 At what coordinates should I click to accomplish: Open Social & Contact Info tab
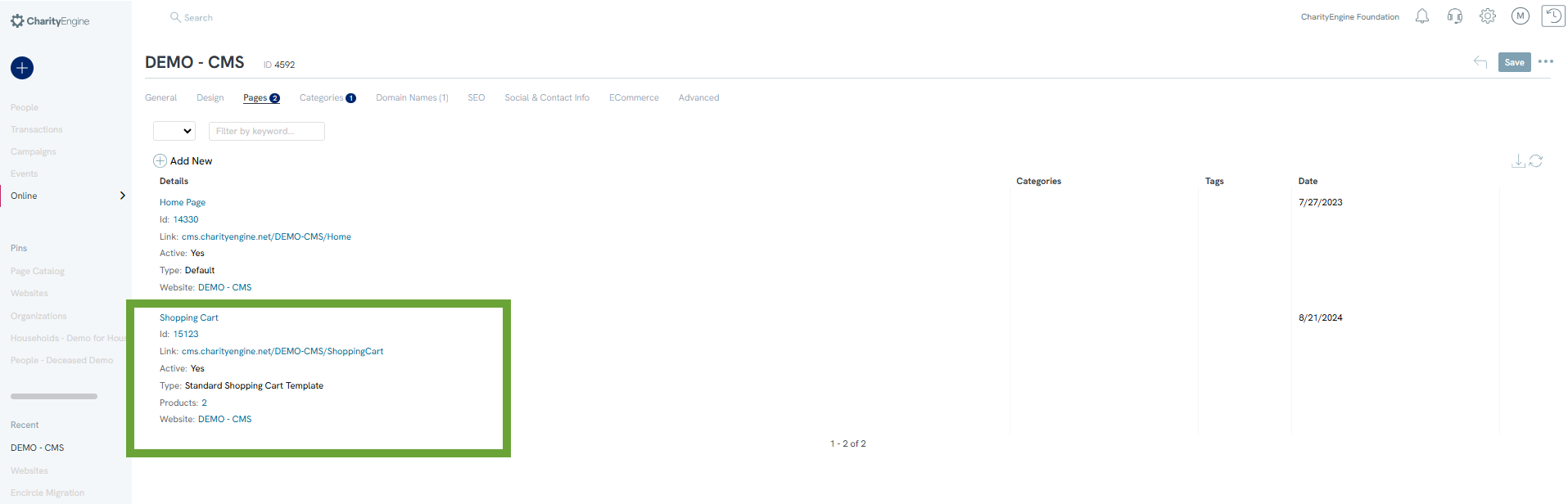547,97
